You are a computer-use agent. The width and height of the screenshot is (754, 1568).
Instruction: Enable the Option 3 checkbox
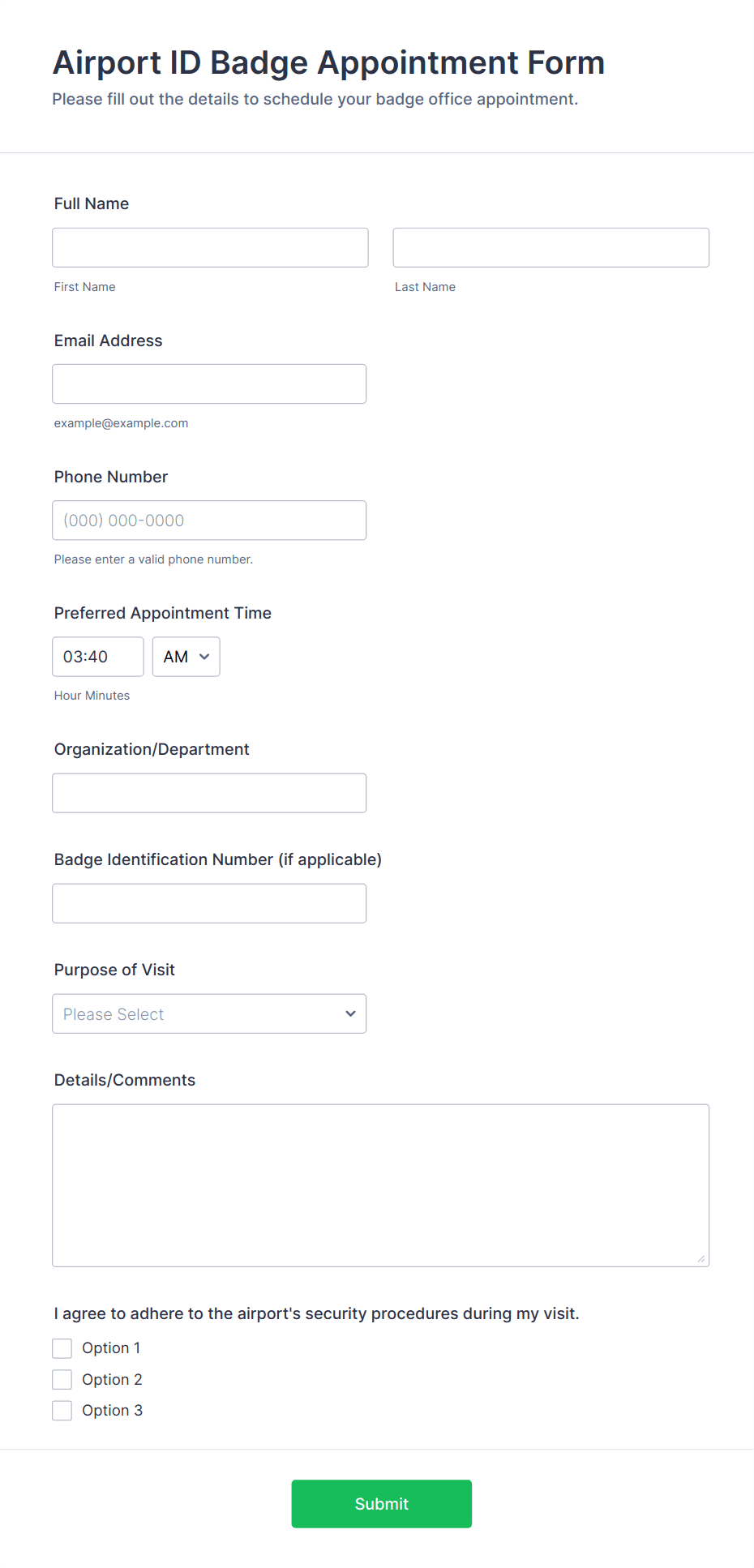62,1411
